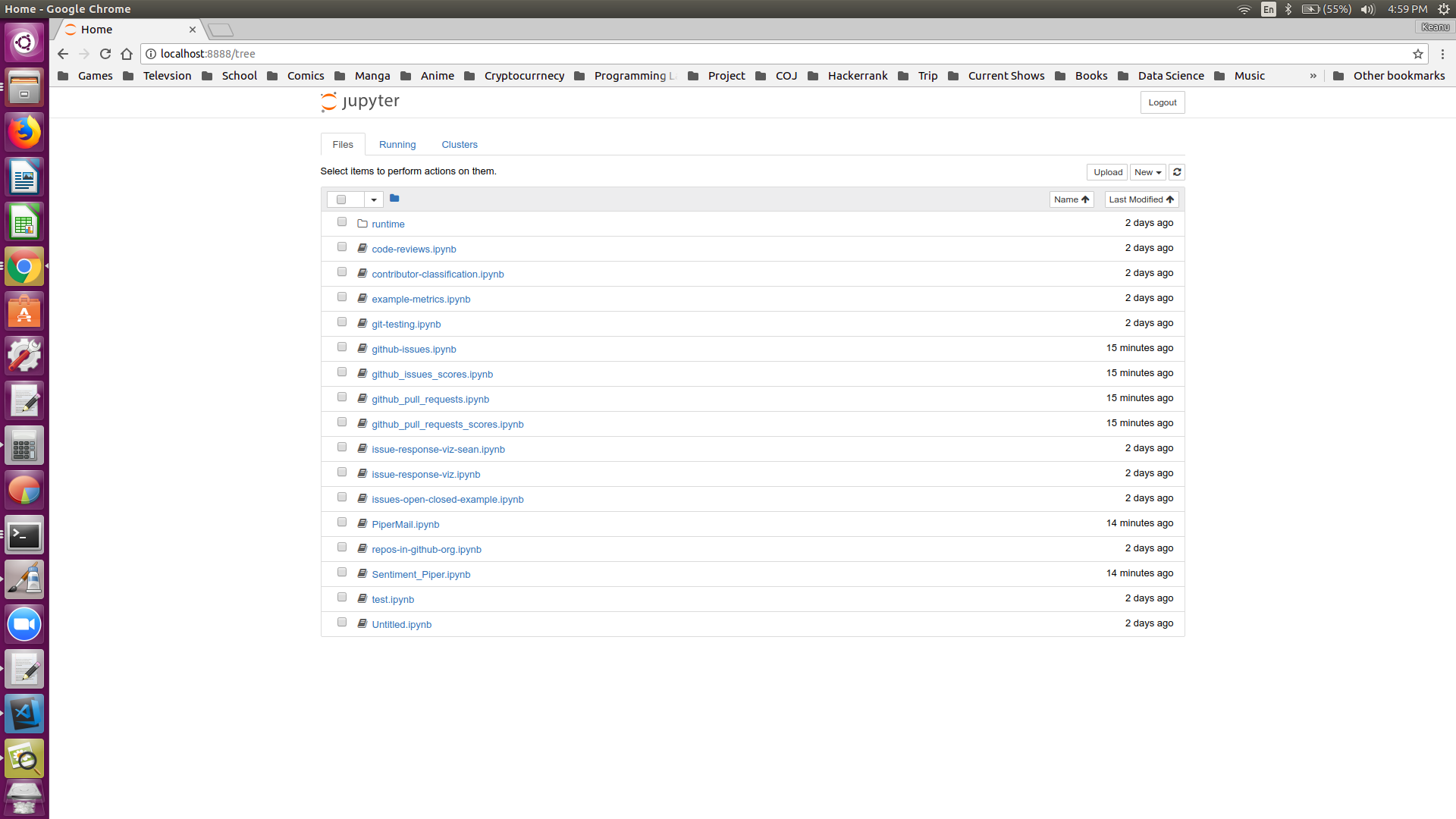1456x819 pixels.
Task: Open the github-issues.ipynb notebook
Action: click(x=414, y=349)
